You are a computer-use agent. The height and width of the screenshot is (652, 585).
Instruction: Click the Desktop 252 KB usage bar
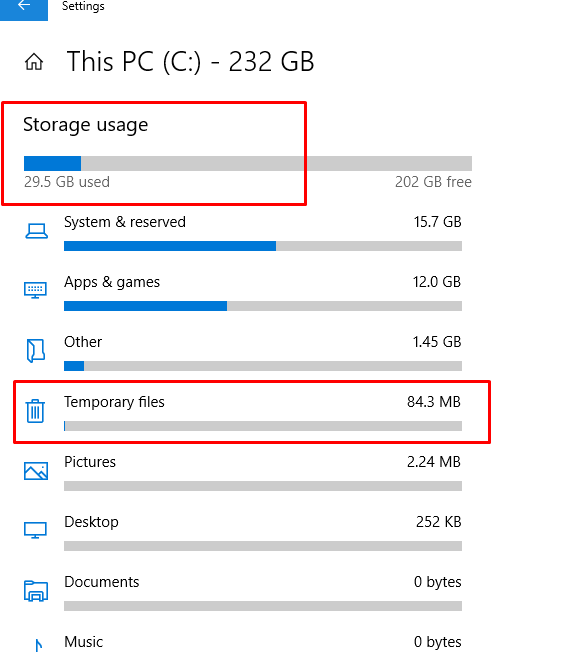coord(263,546)
